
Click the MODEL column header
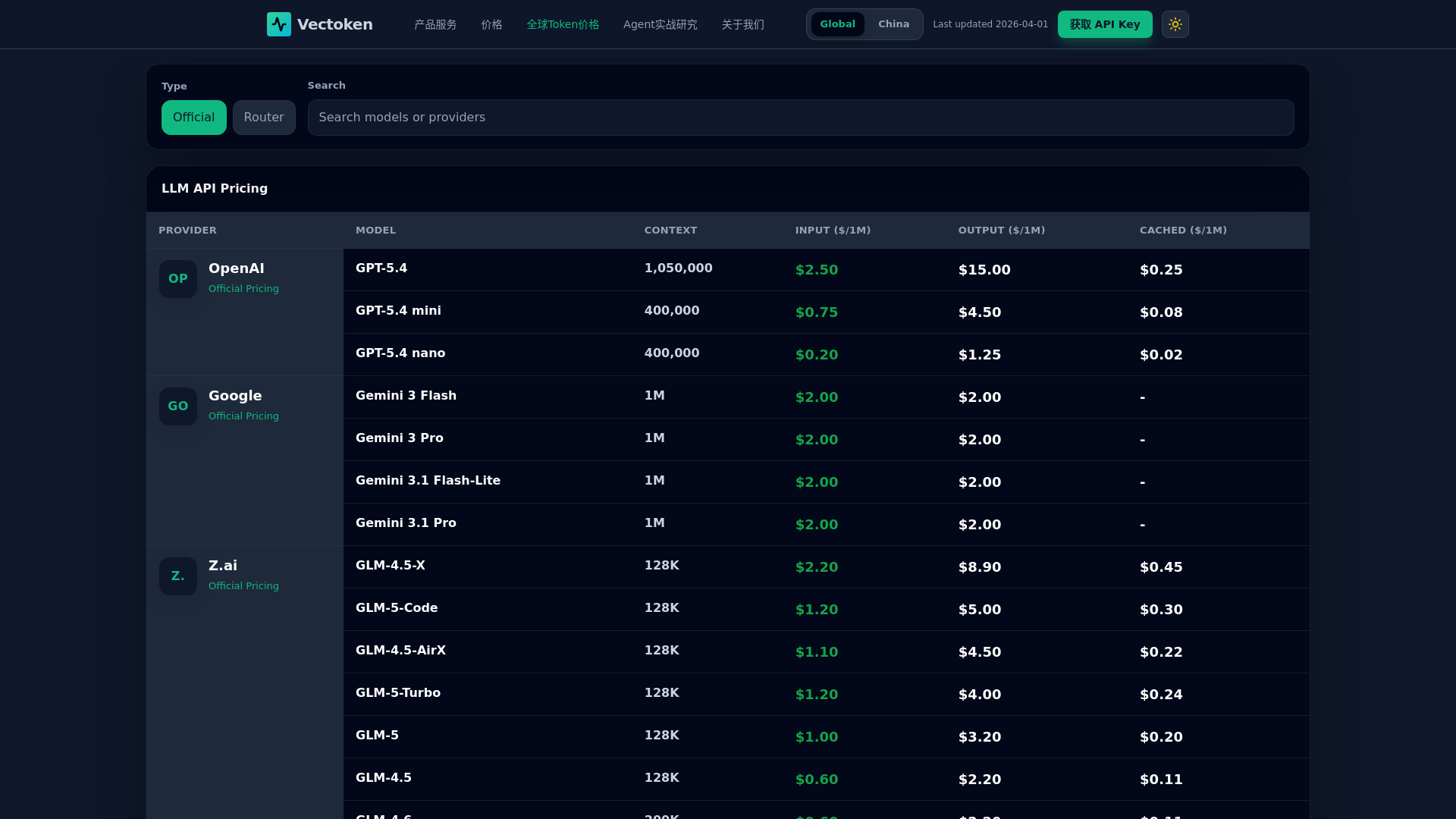tap(375, 231)
